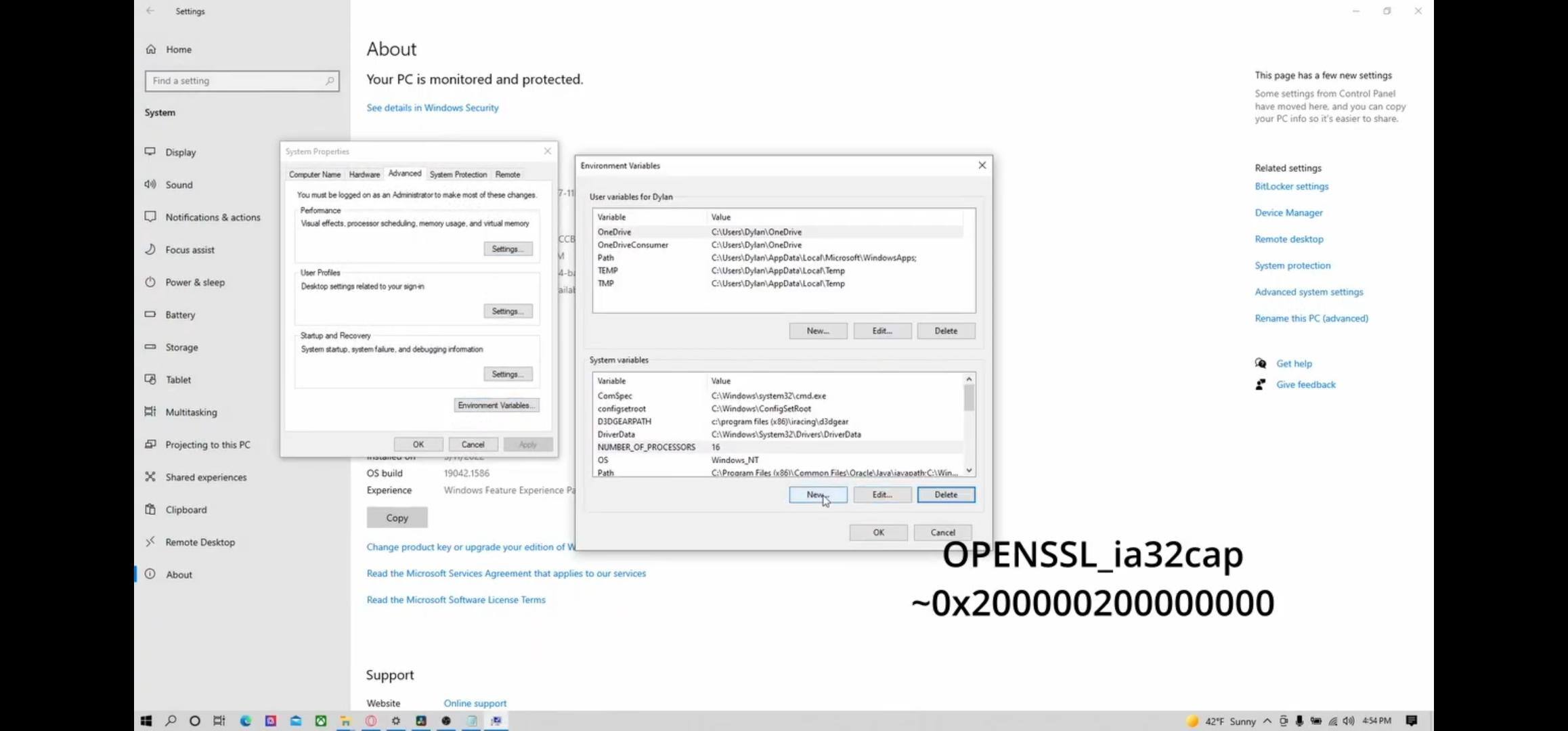
Task: Open BitLocker settings link
Action: (x=1291, y=186)
